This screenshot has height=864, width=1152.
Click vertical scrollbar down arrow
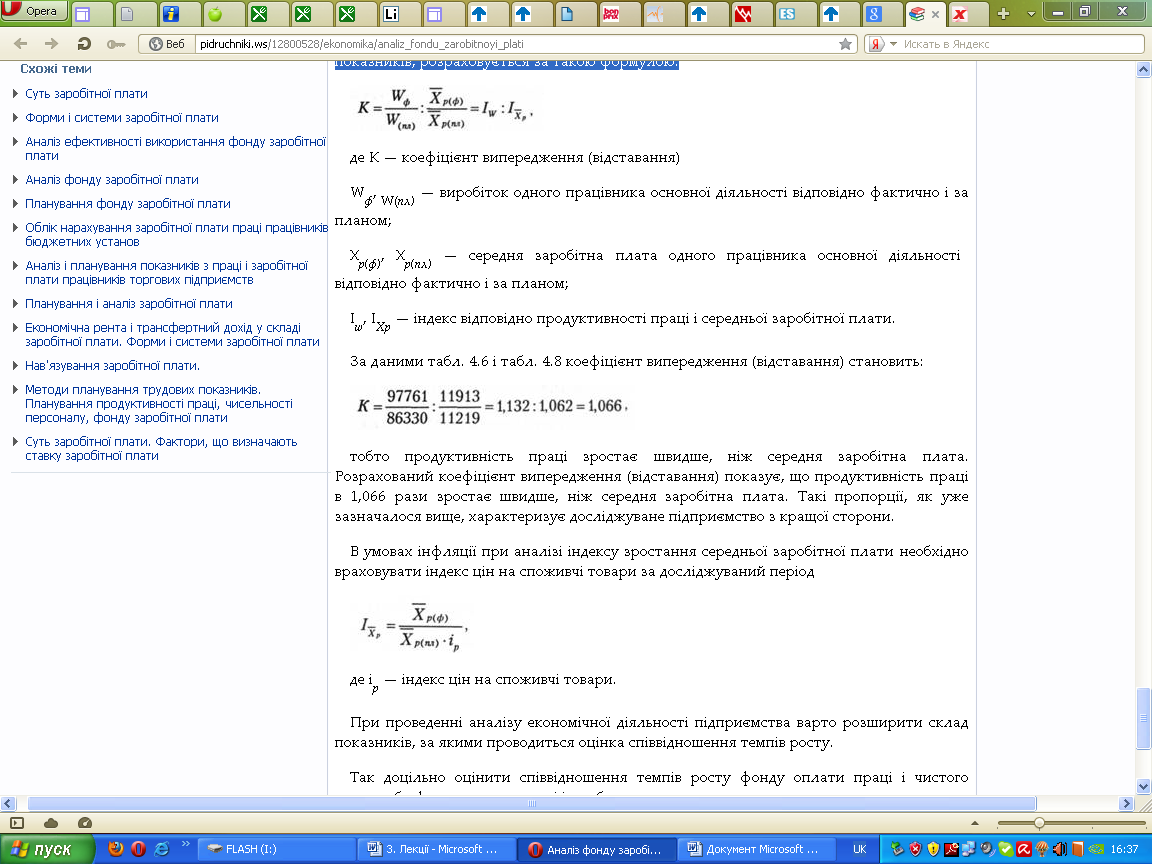point(1143,786)
